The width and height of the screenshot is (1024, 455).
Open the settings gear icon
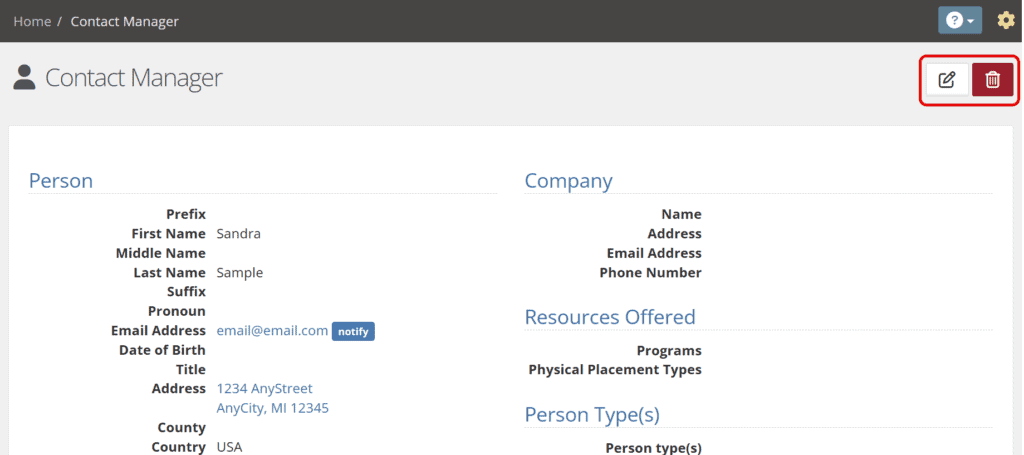1006,21
